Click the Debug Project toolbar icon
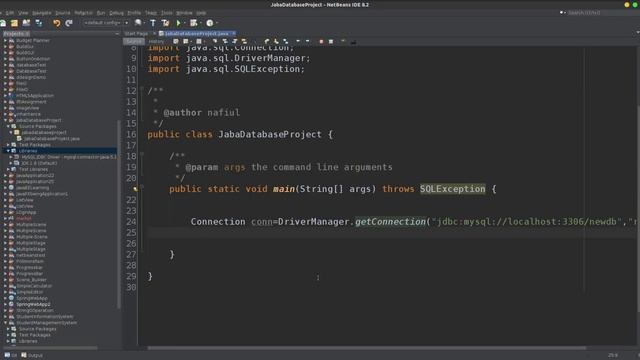 (x=194, y=23)
